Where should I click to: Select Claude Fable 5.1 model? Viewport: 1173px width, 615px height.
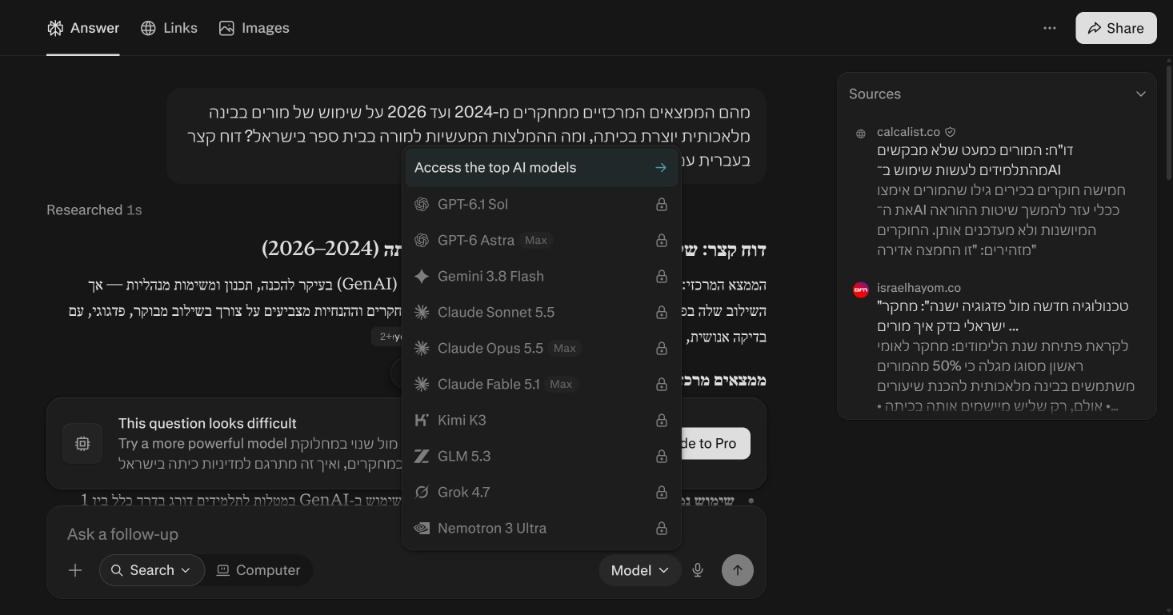542,384
